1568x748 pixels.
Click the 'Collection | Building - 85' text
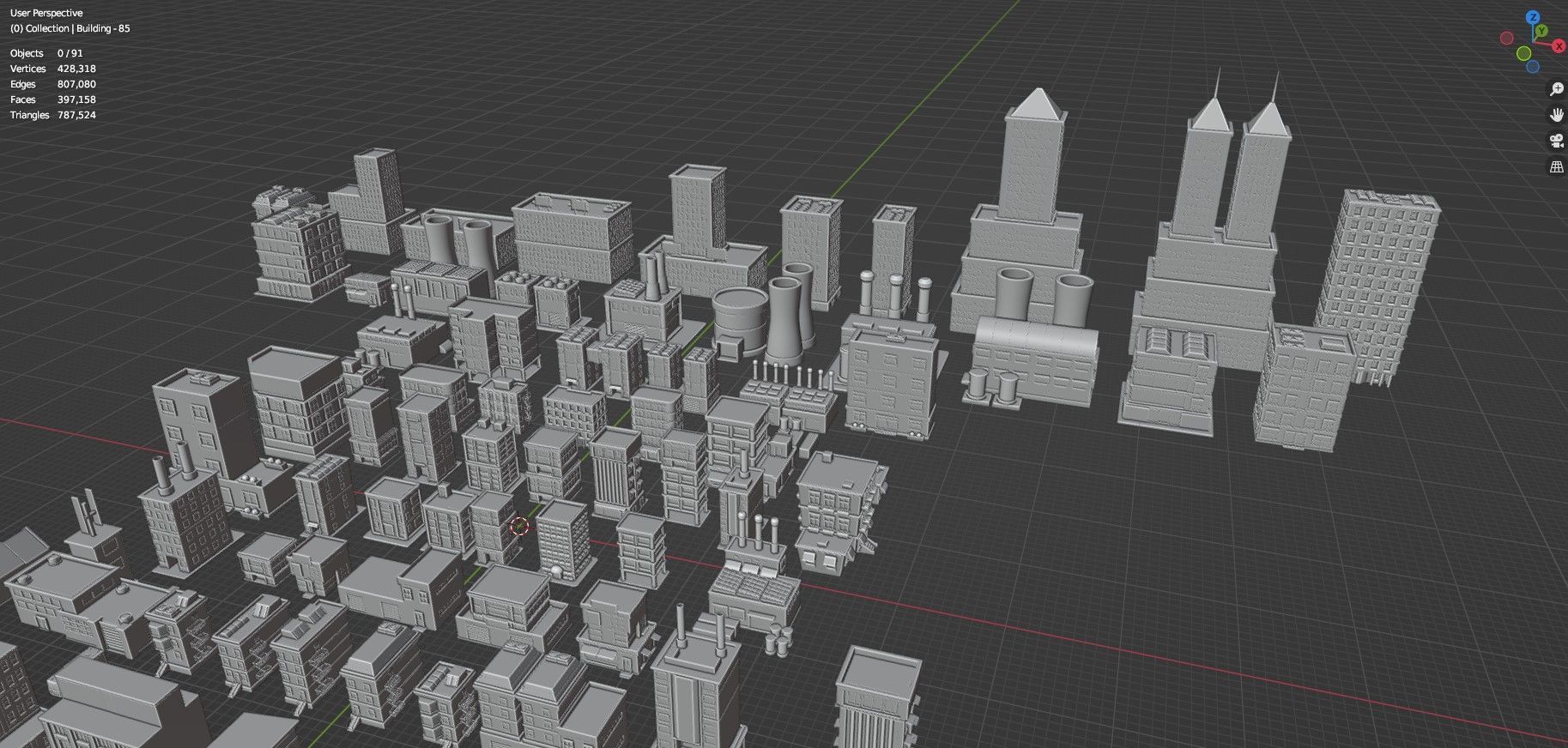click(78, 28)
